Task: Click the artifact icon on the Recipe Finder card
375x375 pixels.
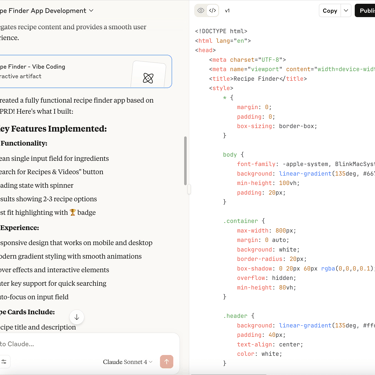Action: (148, 78)
